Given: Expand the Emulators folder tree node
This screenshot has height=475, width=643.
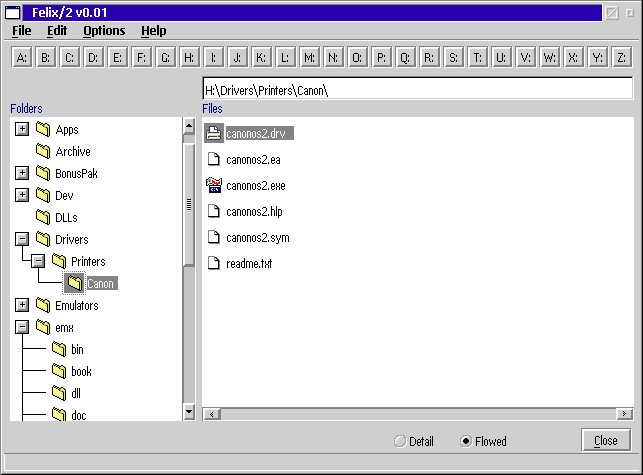Looking at the screenshot, I should pyautogui.click(x=22, y=305).
